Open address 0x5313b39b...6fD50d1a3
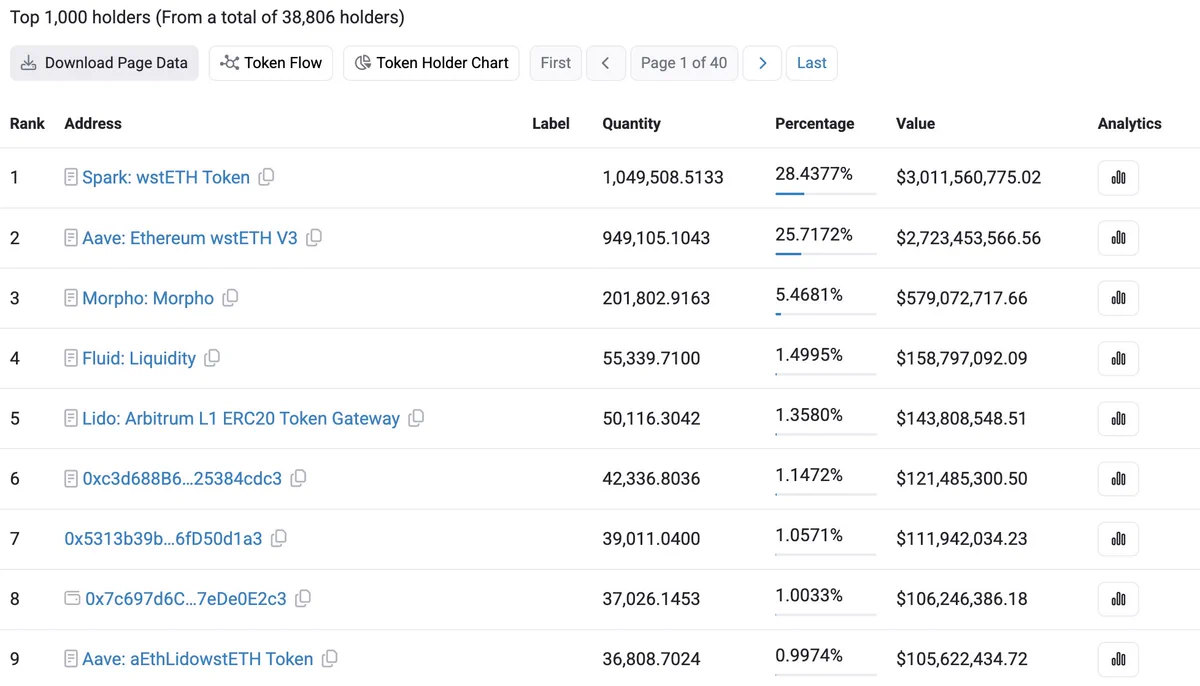This screenshot has width=1200, height=686. (163, 538)
